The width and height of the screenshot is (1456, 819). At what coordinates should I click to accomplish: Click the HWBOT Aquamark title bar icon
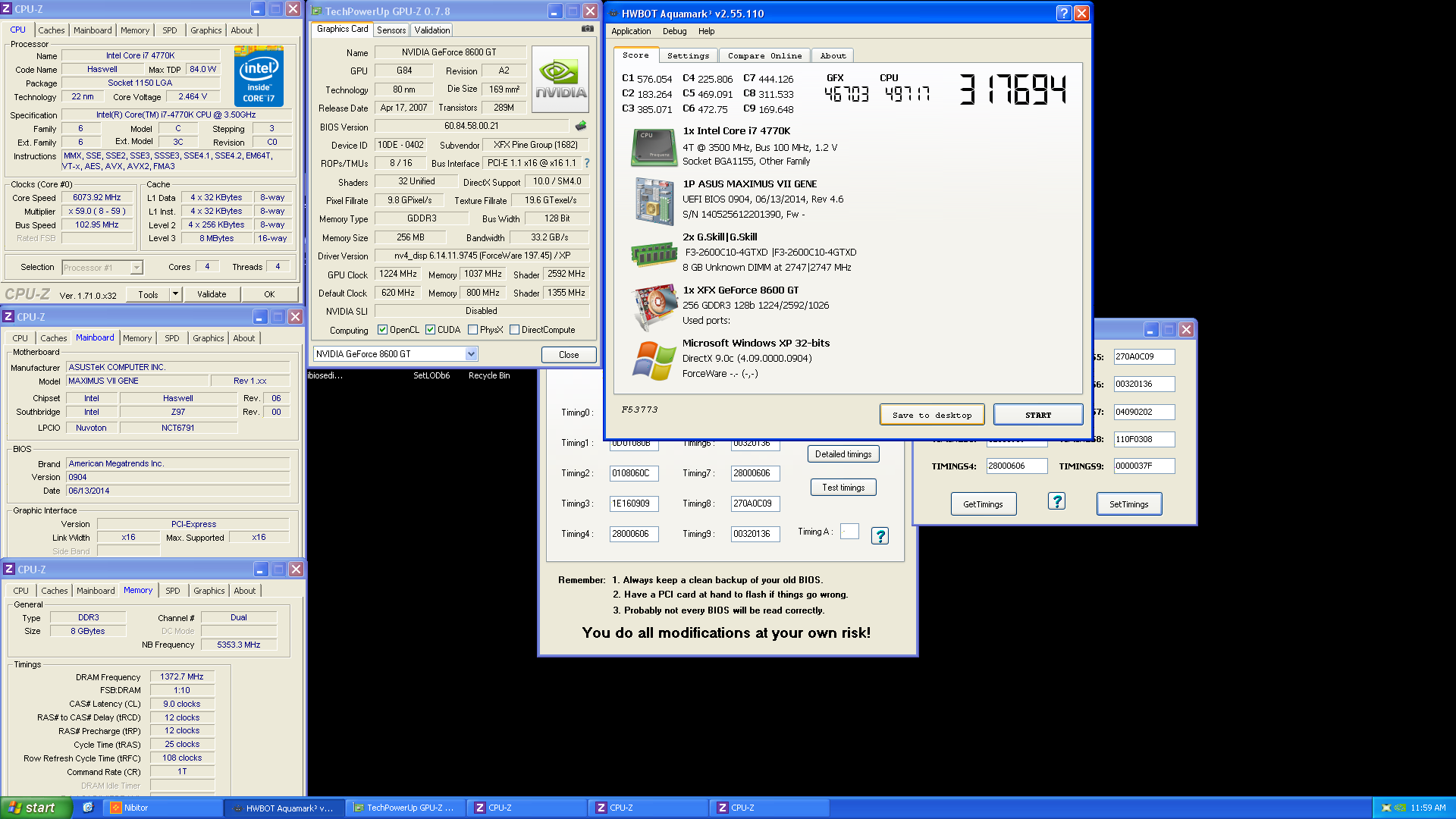613,14
